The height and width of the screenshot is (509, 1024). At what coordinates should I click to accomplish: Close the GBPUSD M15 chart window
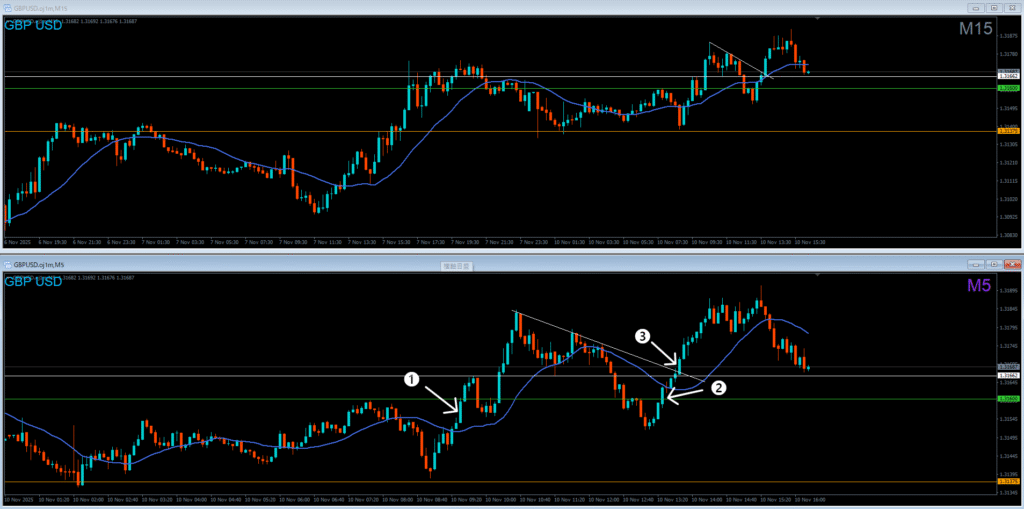[1012, 8]
